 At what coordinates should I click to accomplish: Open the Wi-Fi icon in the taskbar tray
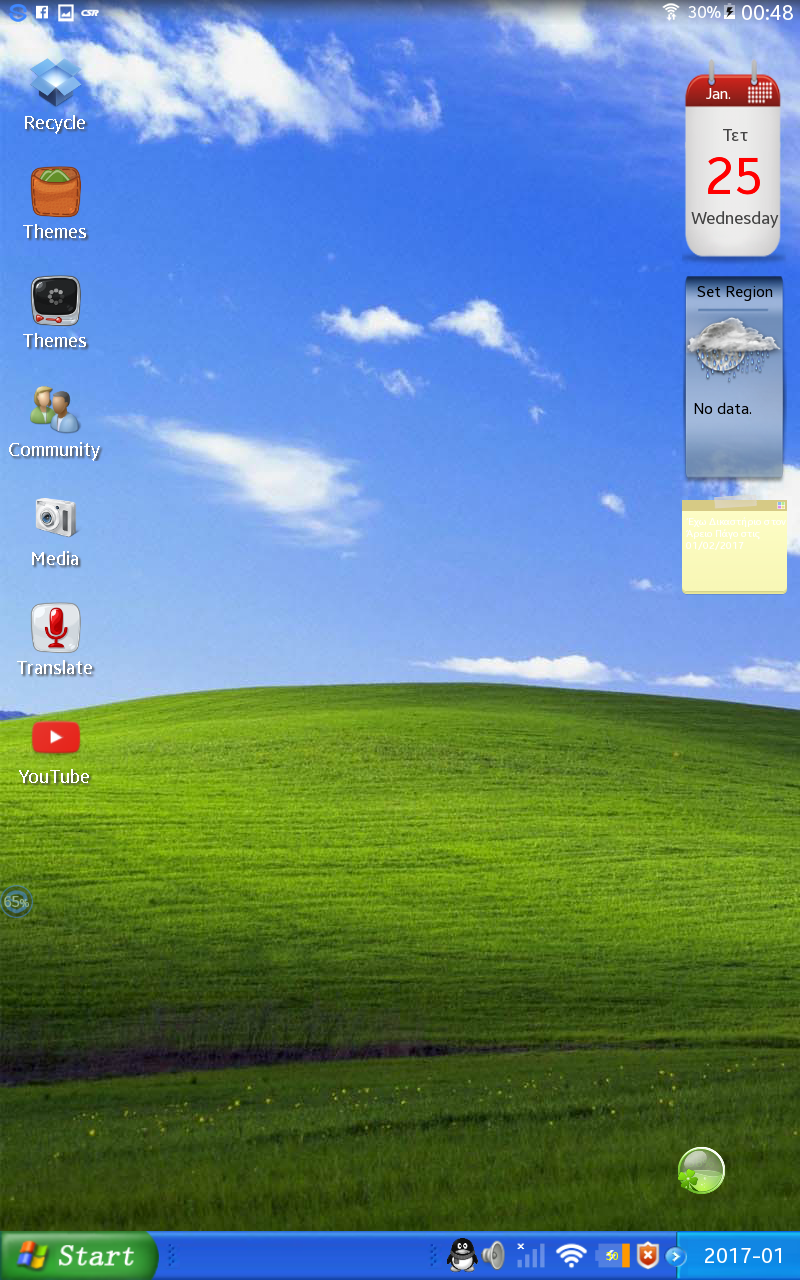(571, 1256)
